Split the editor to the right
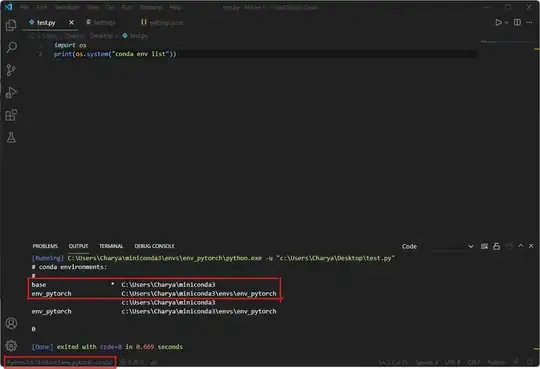The image size is (540, 369). [x=517, y=22]
